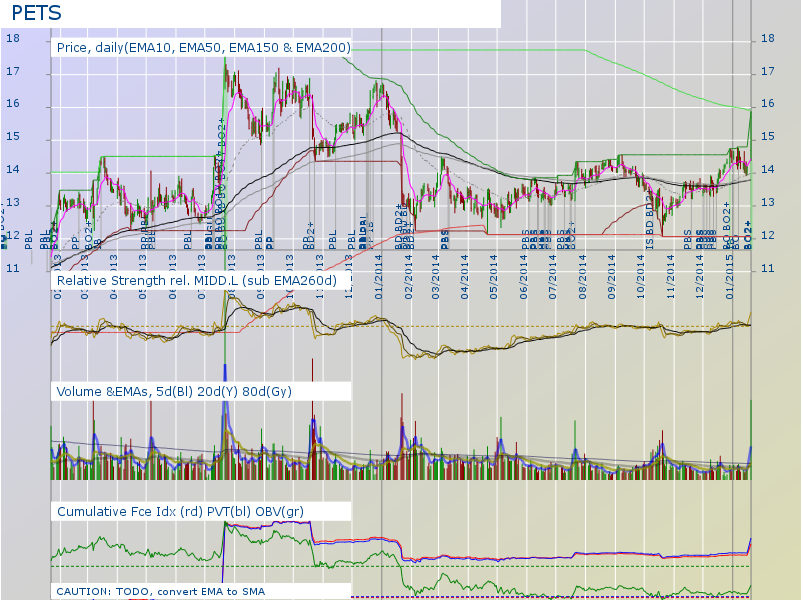Screen dimensions: 803x602
Task: Click the left axis price 13
Action: 13,202
